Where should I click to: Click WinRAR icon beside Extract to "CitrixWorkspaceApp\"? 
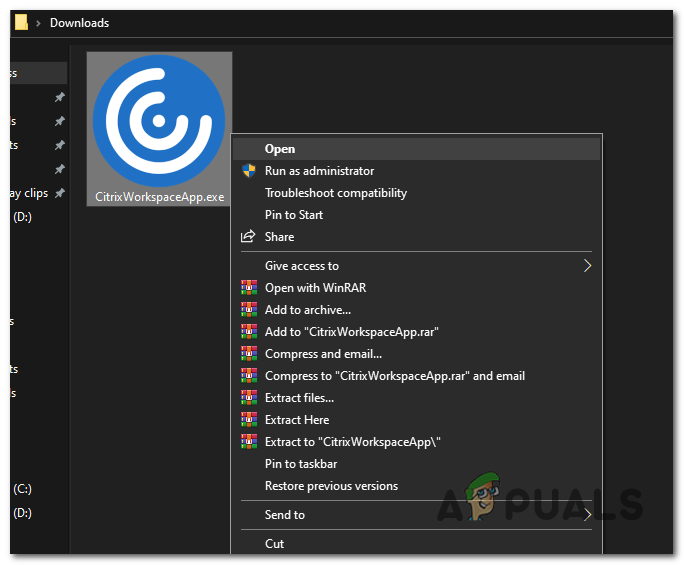pos(249,442)
